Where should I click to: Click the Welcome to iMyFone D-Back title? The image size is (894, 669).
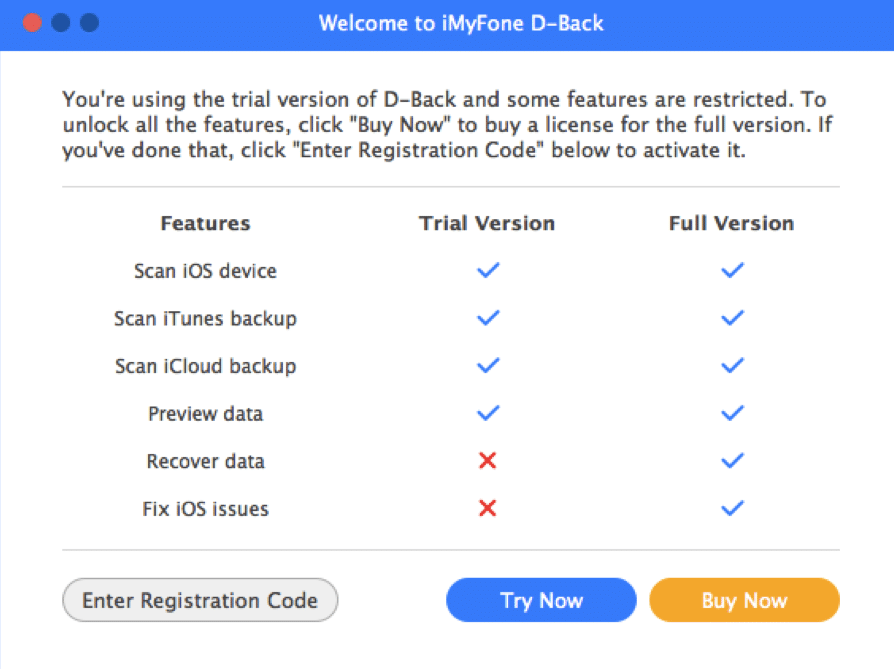pos(461,23)
